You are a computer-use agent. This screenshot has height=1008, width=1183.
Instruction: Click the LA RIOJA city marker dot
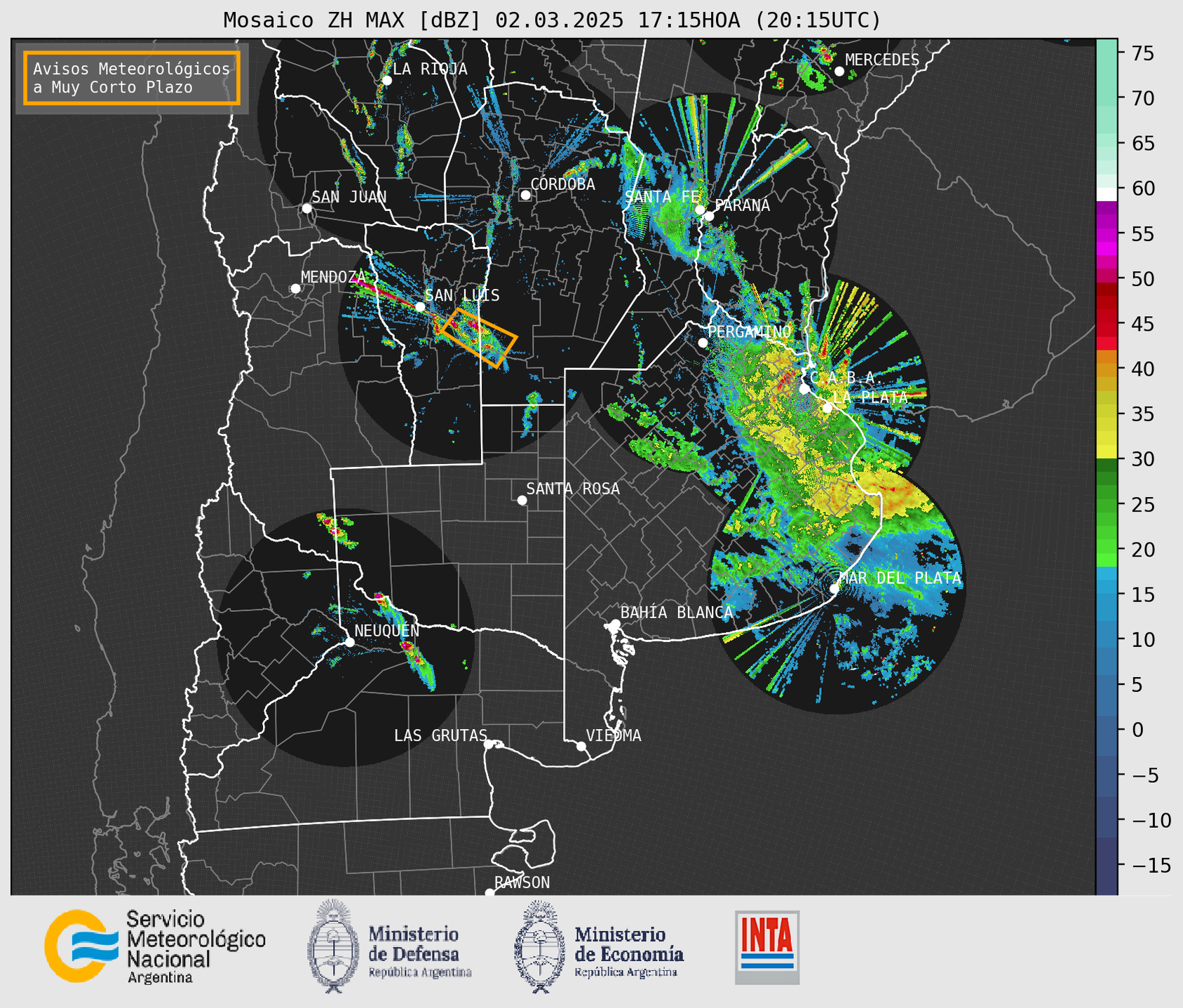(x=387, y=81)
